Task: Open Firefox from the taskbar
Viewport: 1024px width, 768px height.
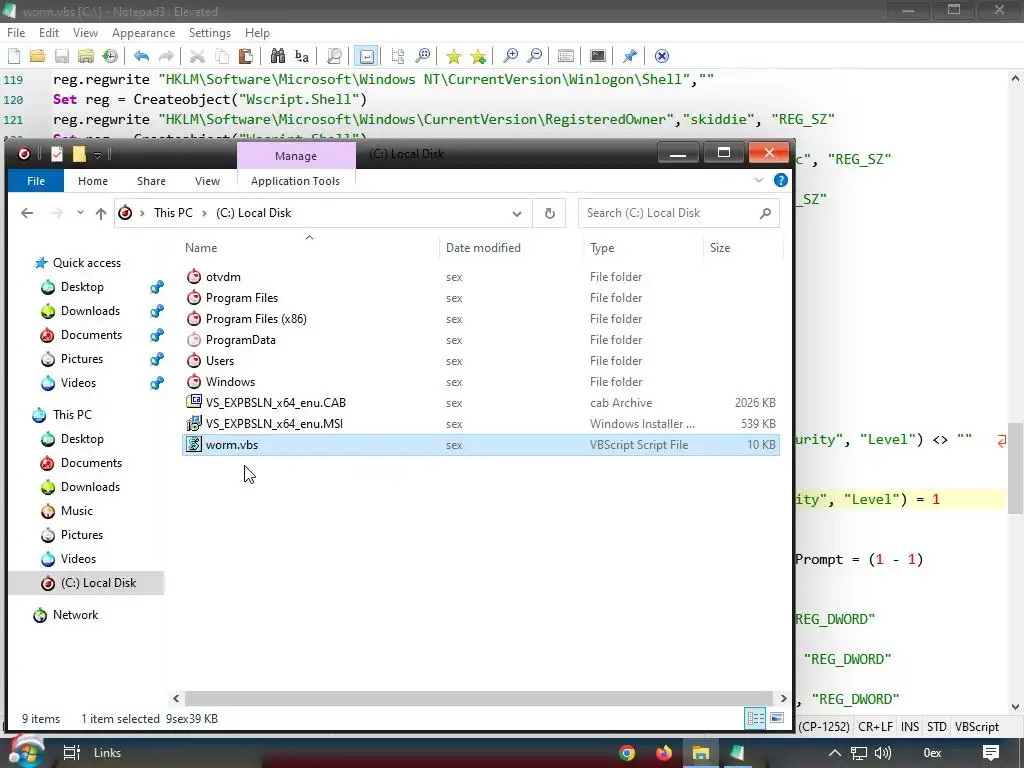Action: coord(664,753)
